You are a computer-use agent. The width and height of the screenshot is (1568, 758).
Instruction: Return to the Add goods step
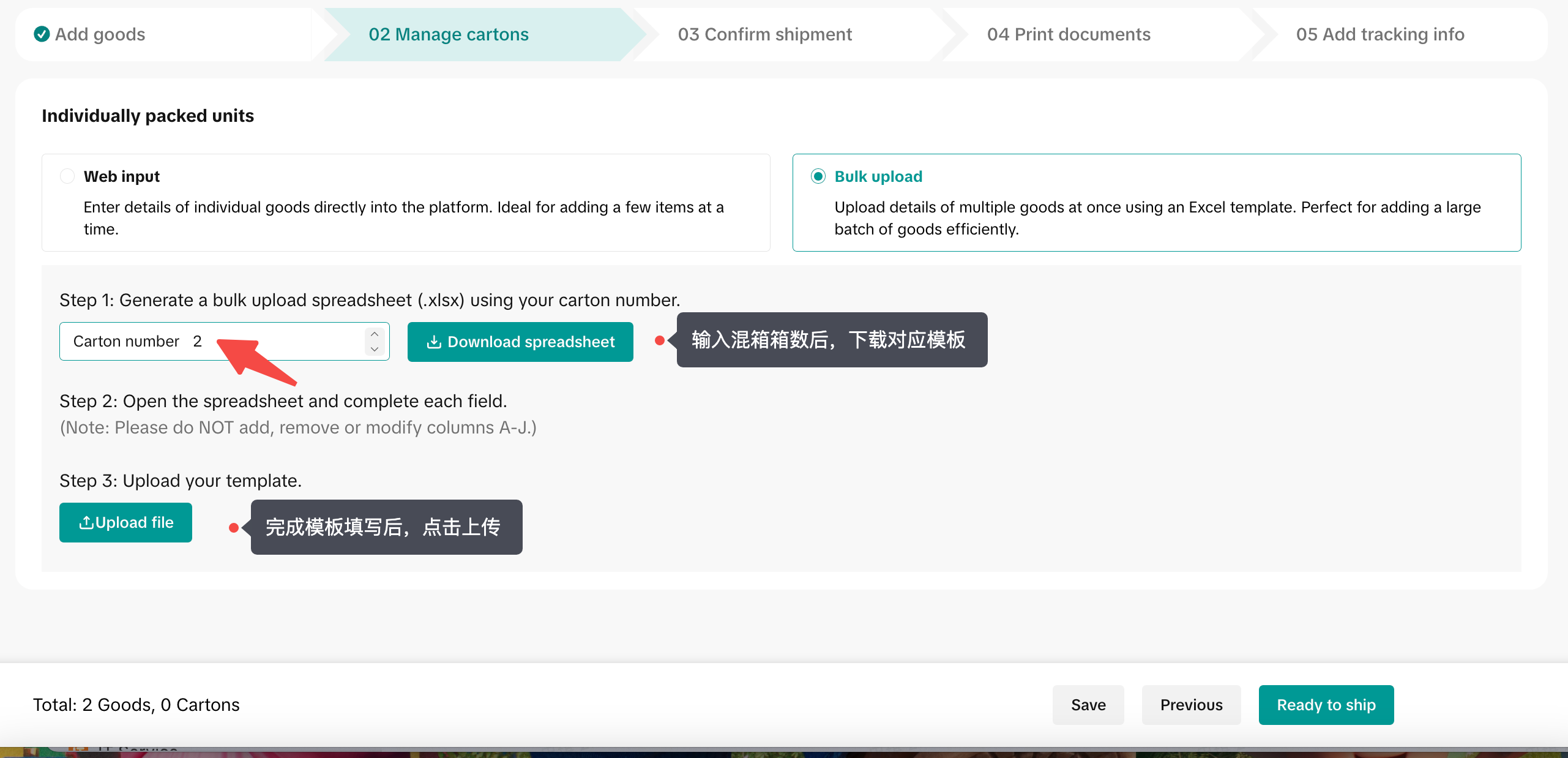click(x=100, y=34)
